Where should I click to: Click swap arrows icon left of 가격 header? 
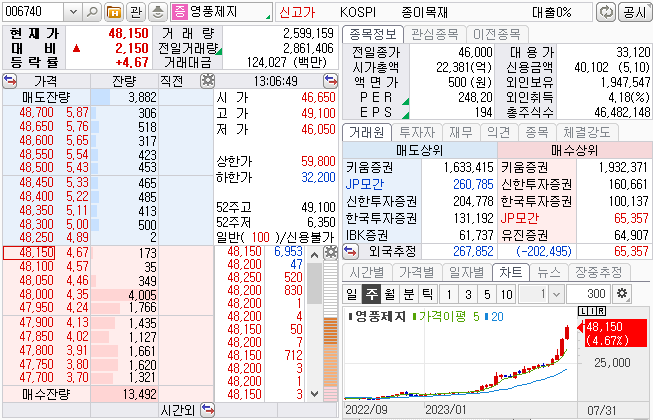point(10,80)
